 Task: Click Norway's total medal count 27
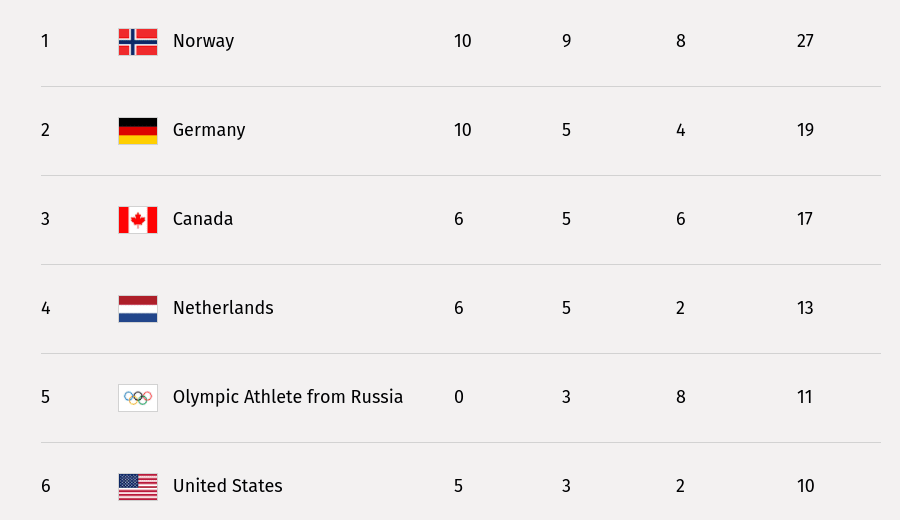click(805, 41)
